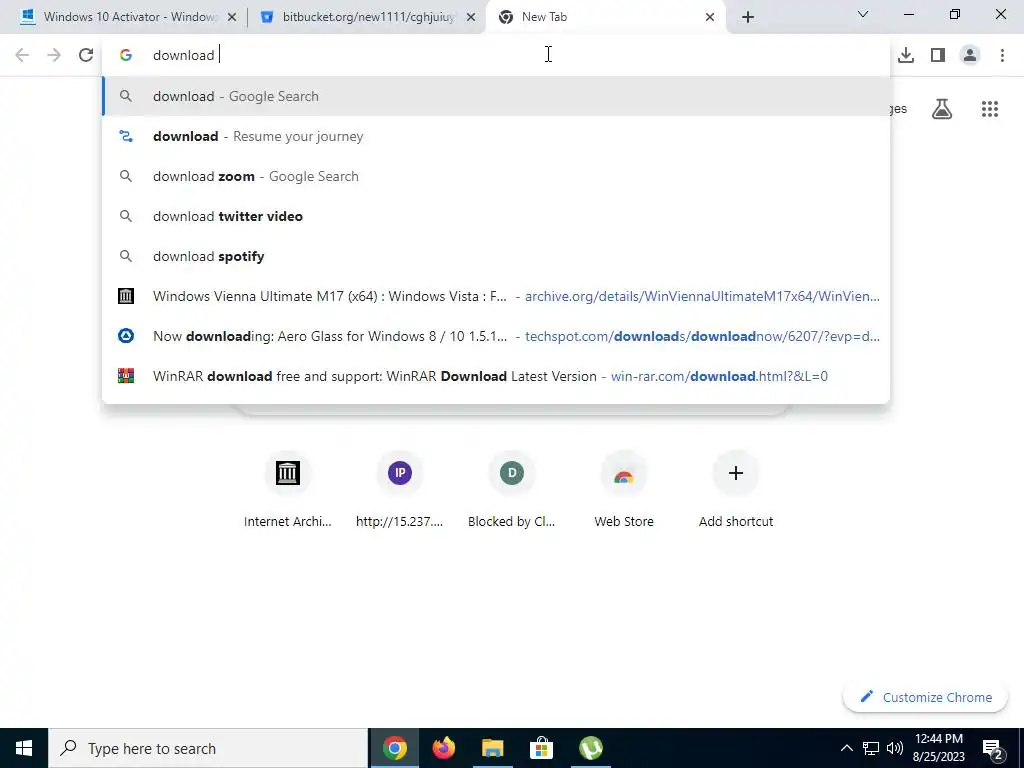
Task: Open the Search Labs flask icon
Action: pyautogui.click(x=942, y=109)
